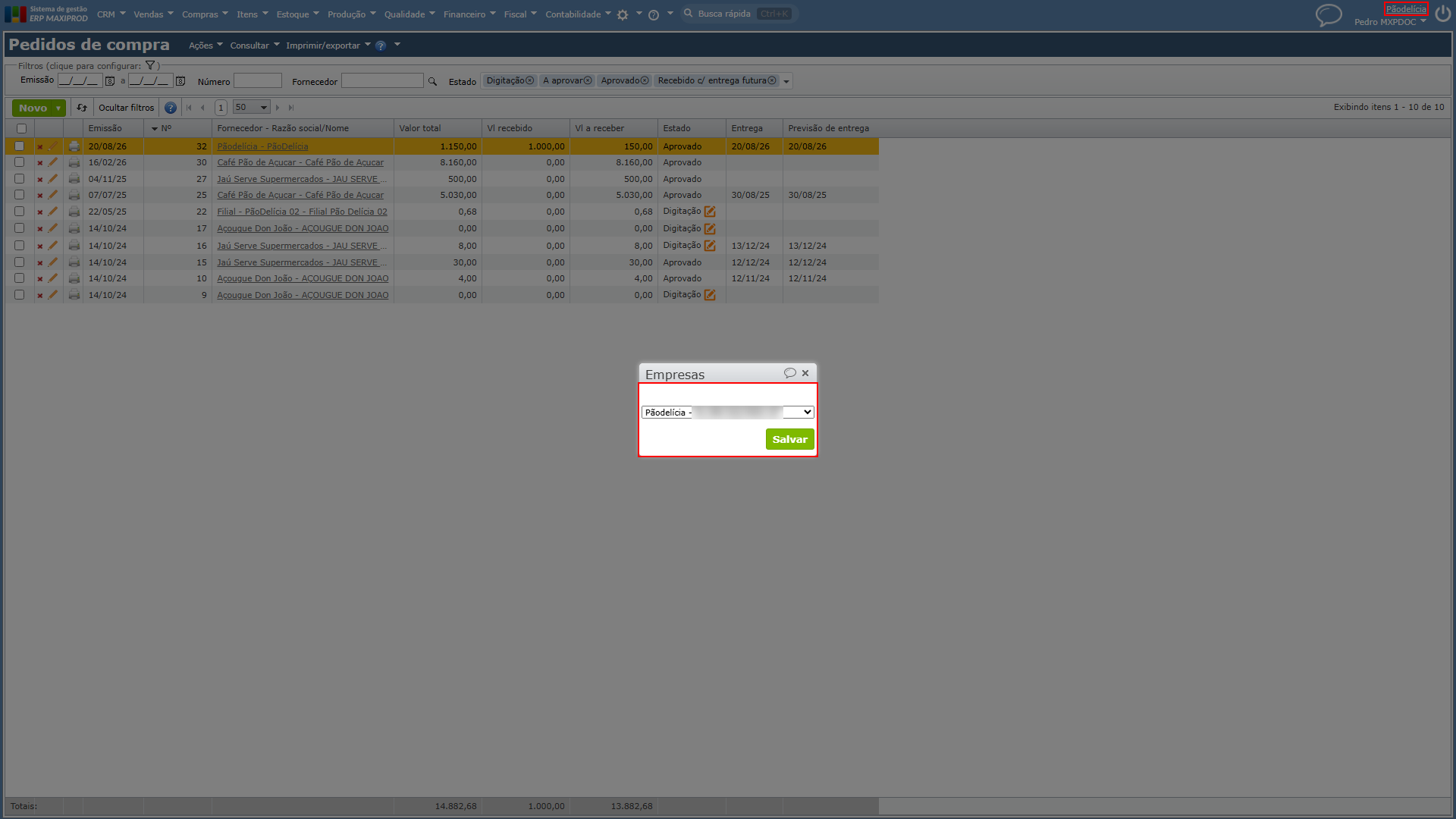This screenshot has height=819, width=1456.
Task: Open the company dropdown in Empresas dialog
Action: coord(728,413)
